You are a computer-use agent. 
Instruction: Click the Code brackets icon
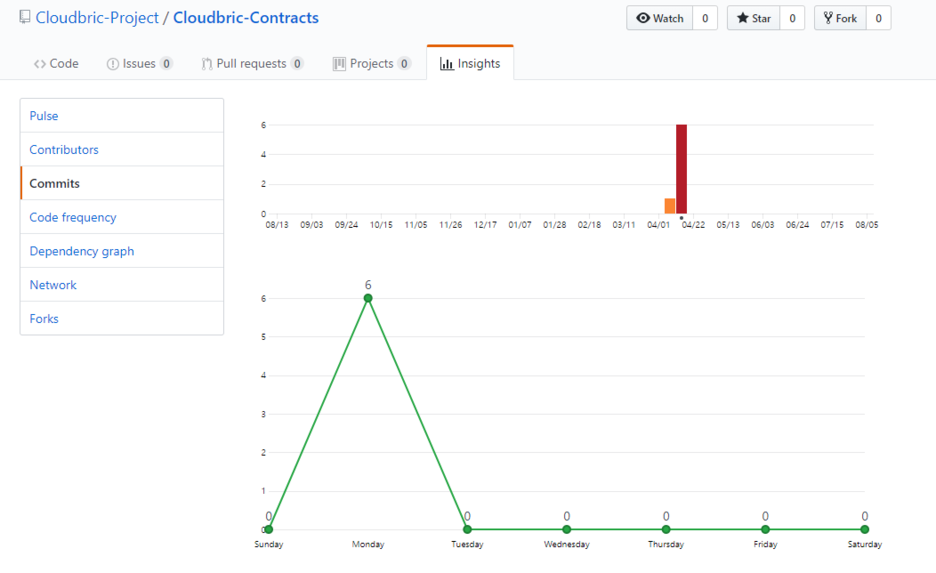39,64
